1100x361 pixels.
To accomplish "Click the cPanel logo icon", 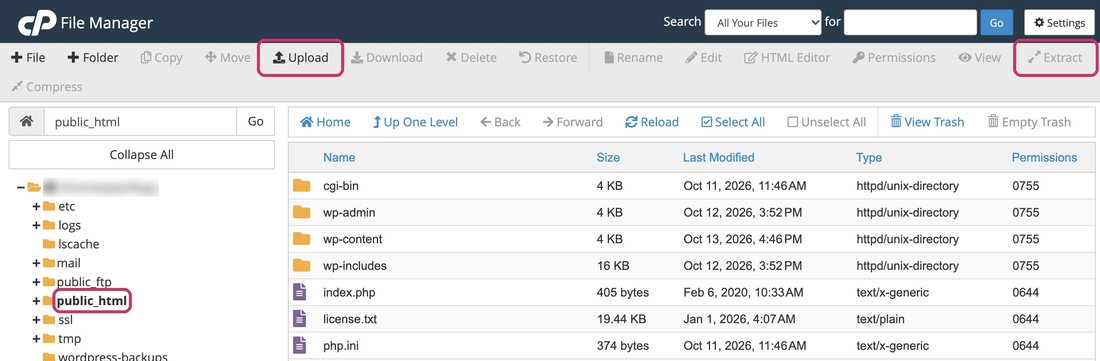I will tap(36, 23).
